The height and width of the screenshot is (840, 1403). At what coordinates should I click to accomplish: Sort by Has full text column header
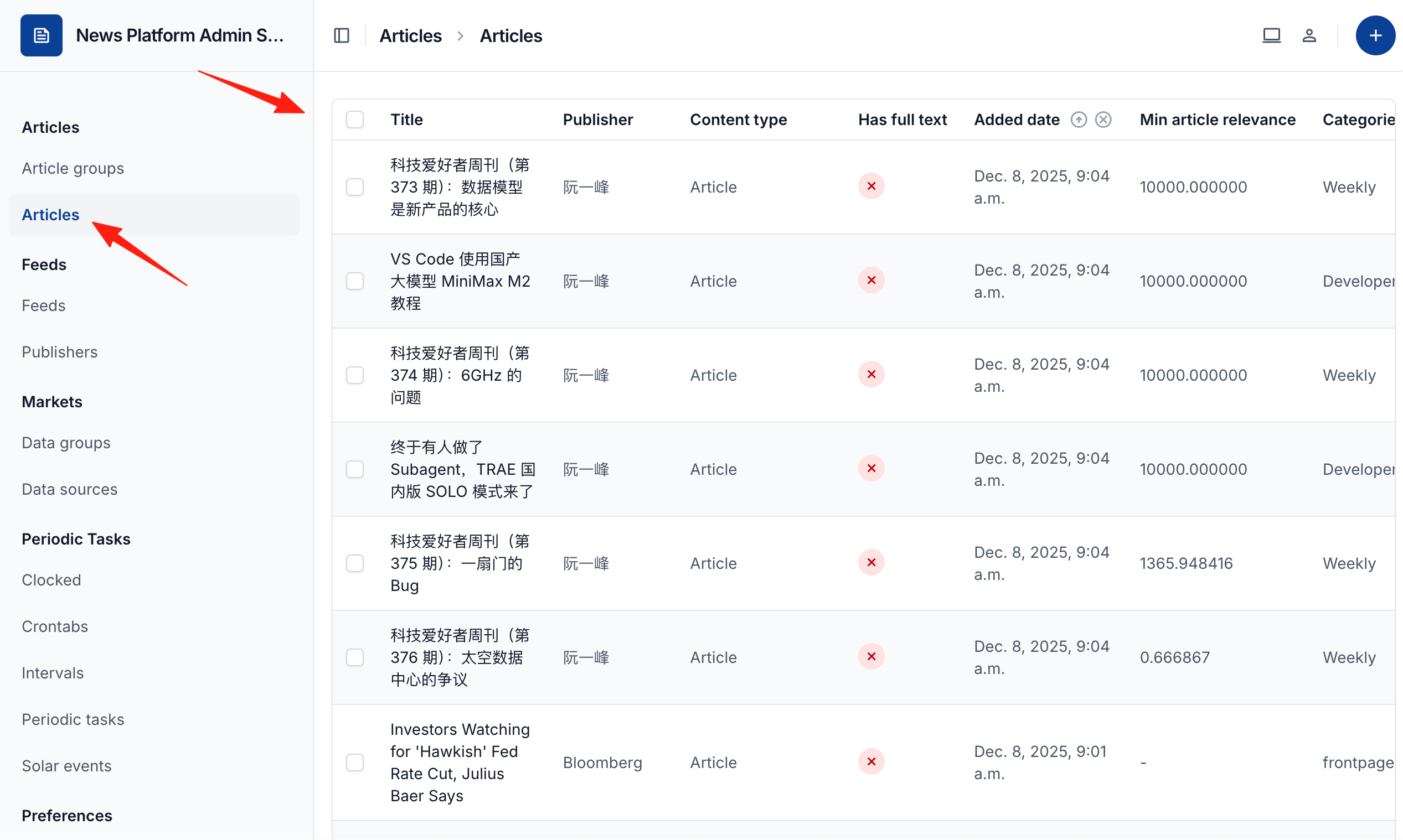click(902, 120)
